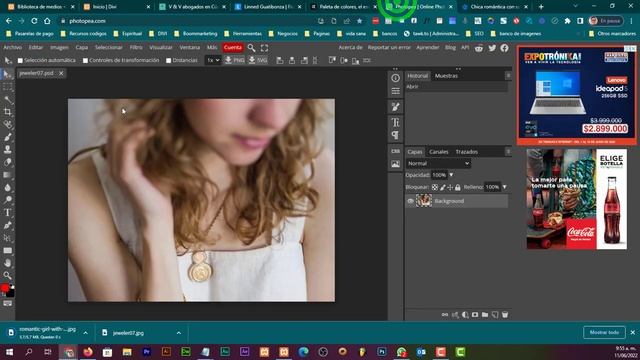This screenshot has height=360, width=640.
Task: Open the Capas panel options menu
Action: tap(508, 152)
